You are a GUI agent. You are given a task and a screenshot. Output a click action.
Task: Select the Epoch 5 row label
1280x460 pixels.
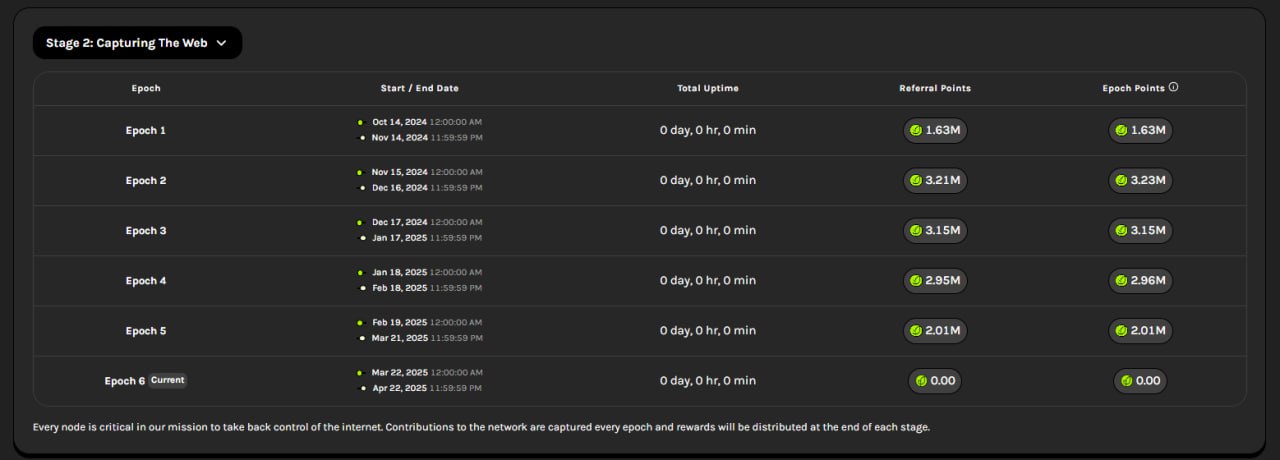(x=146, y=331)
